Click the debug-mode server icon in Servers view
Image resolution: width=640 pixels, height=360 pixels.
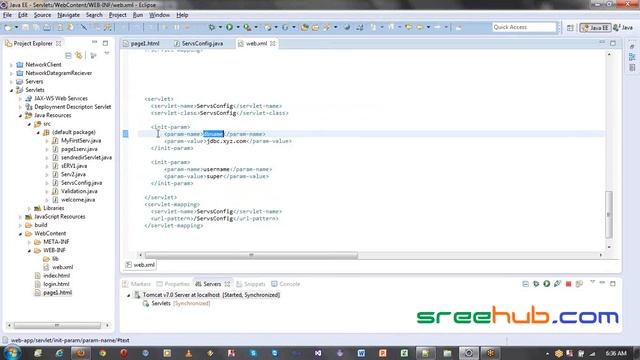536,284
